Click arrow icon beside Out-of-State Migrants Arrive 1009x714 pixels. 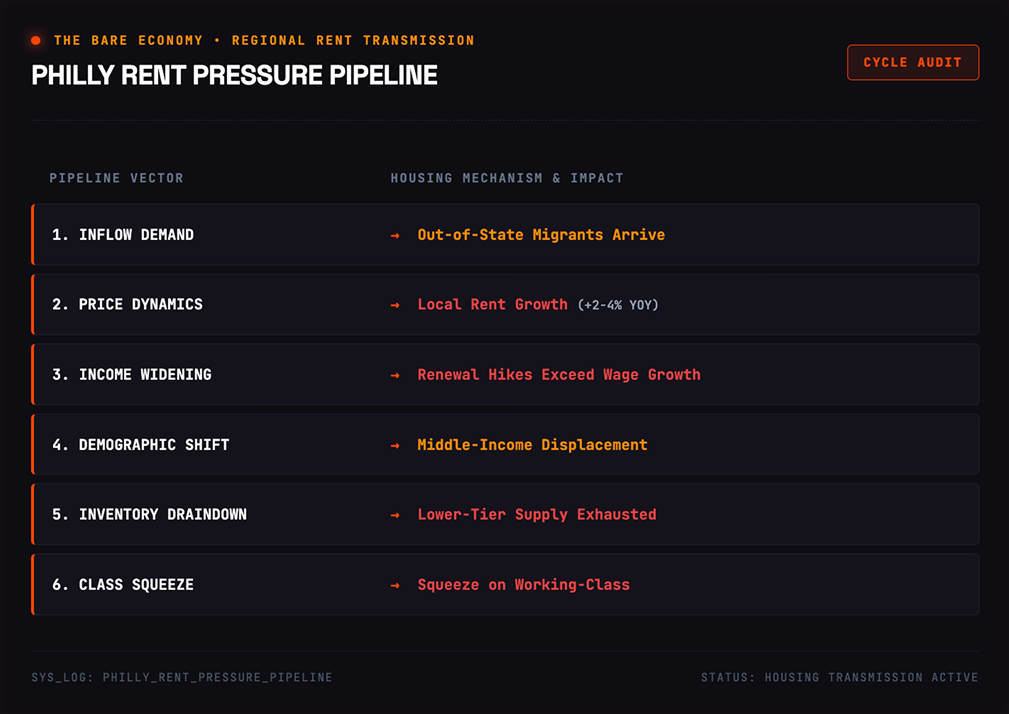click(x=395, y=235)
